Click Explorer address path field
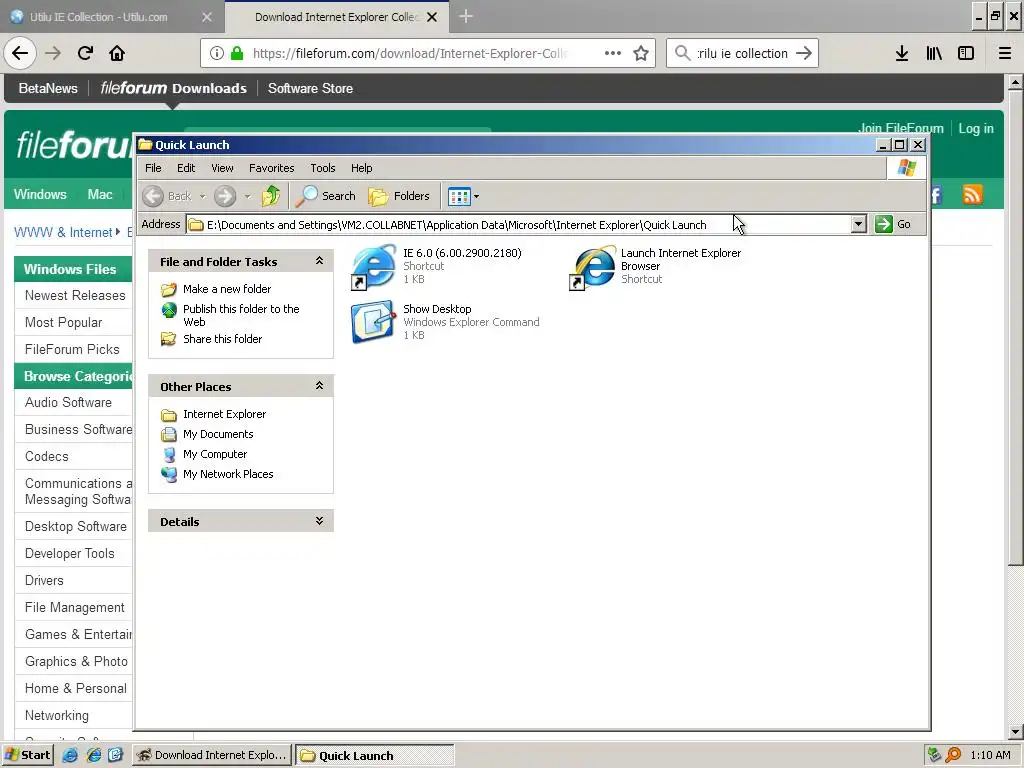 [x=519, y=224]
